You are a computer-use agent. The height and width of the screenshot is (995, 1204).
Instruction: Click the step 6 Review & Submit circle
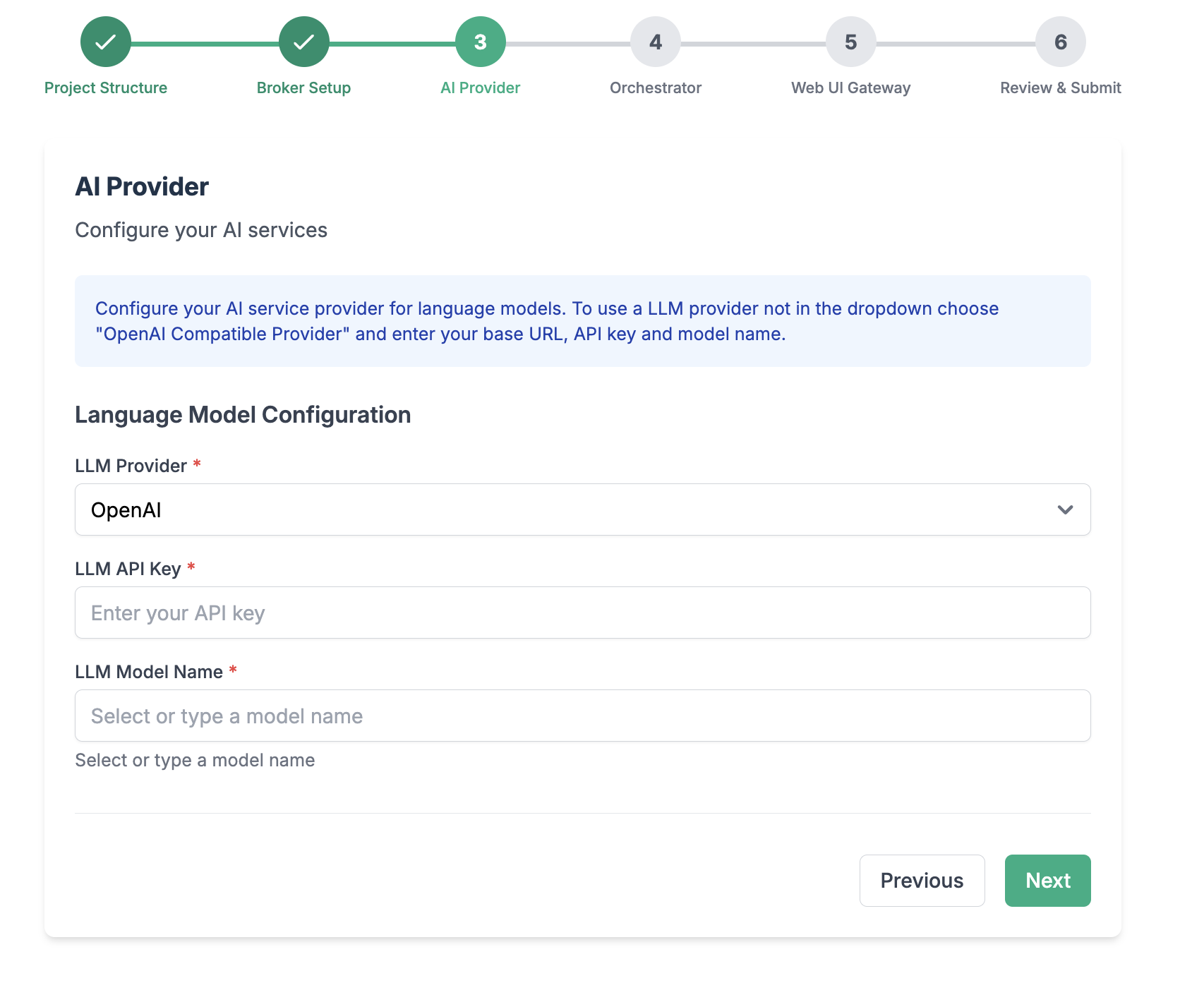click(x=1061, y=42)
